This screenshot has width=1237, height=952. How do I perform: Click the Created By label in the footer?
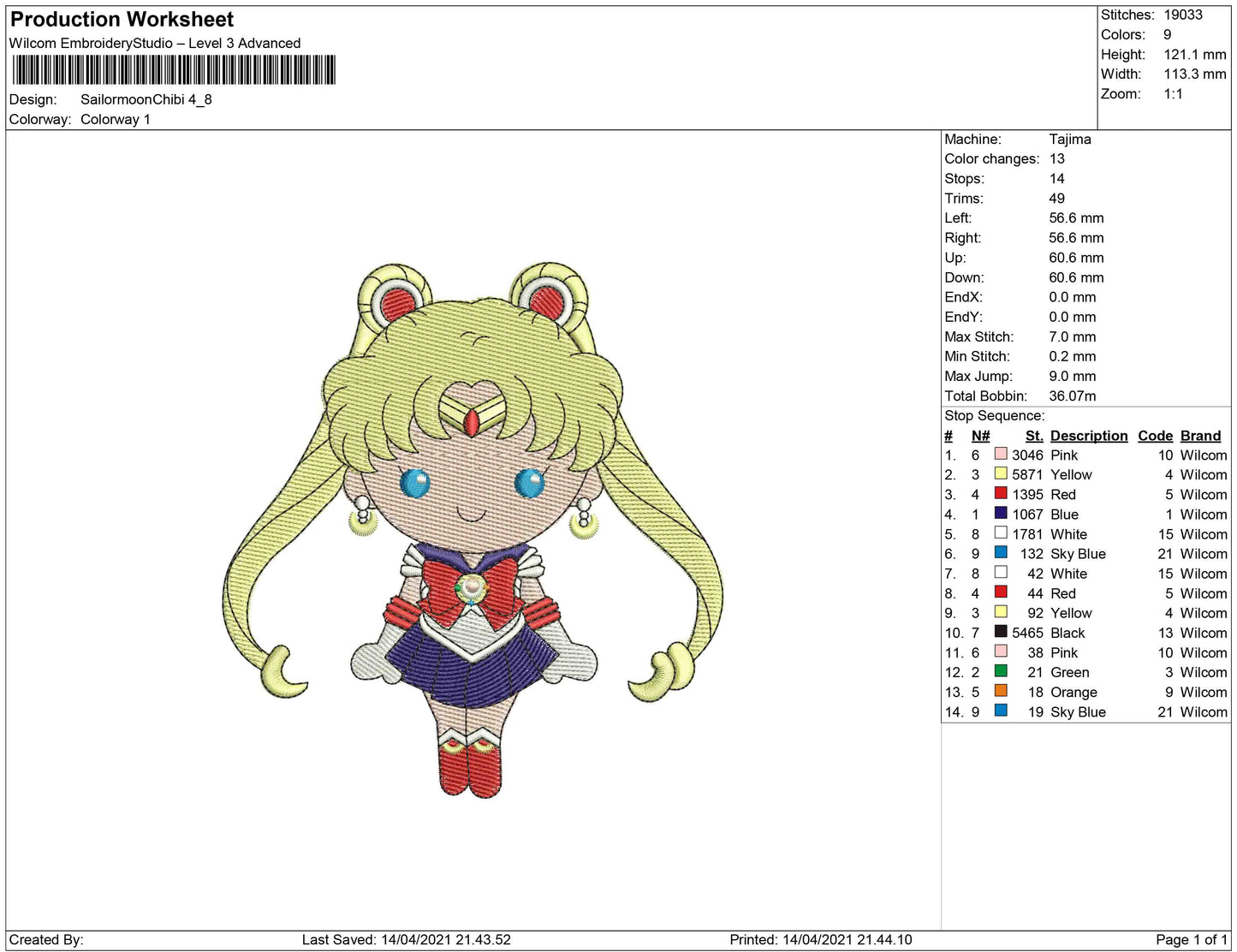point(46,939)
